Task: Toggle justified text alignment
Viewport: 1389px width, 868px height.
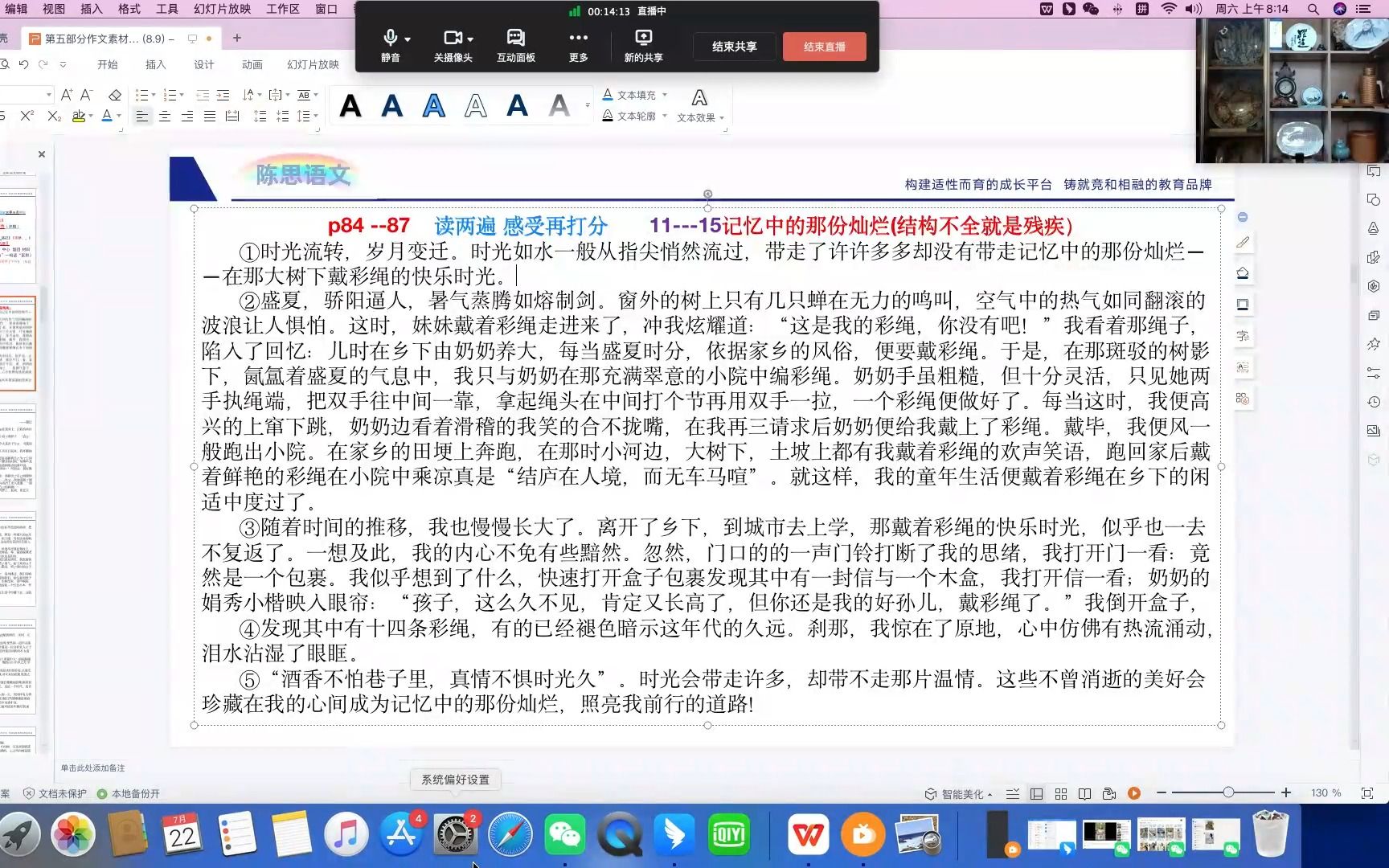Action: (210, 117)
